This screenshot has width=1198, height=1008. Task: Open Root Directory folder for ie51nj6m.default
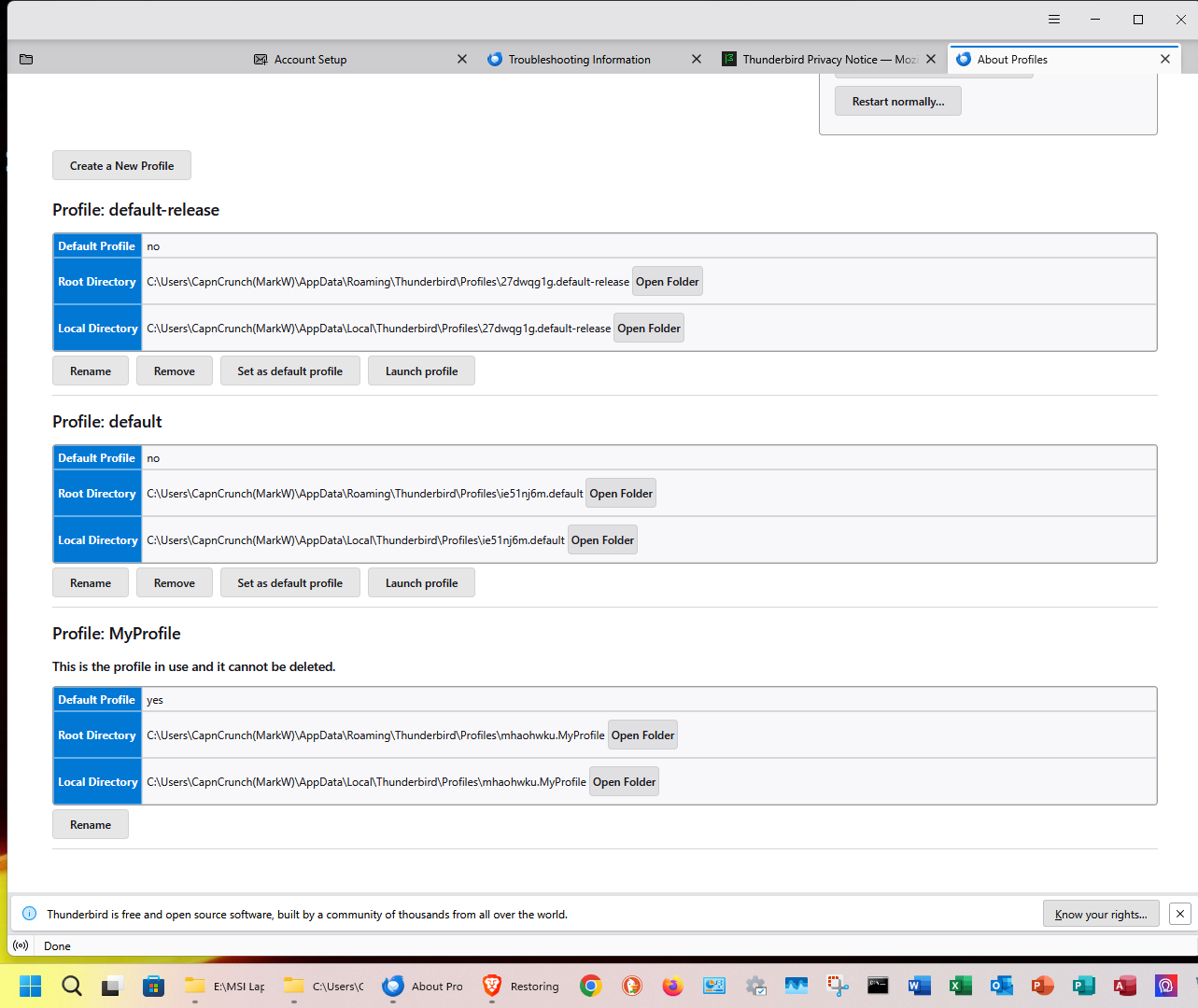click(621, 493)
